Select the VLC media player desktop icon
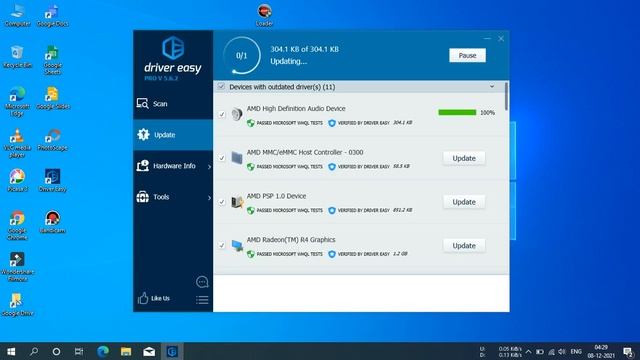The image size is (640, 360). [x=17, y=143]
